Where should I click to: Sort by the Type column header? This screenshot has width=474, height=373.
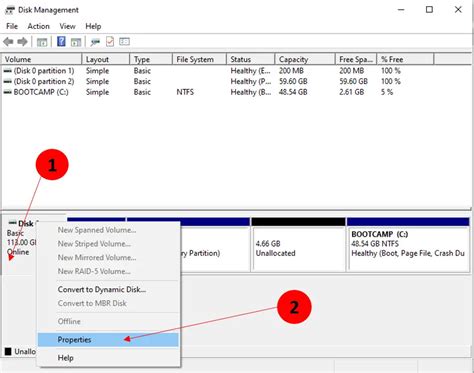coord(151,59)
